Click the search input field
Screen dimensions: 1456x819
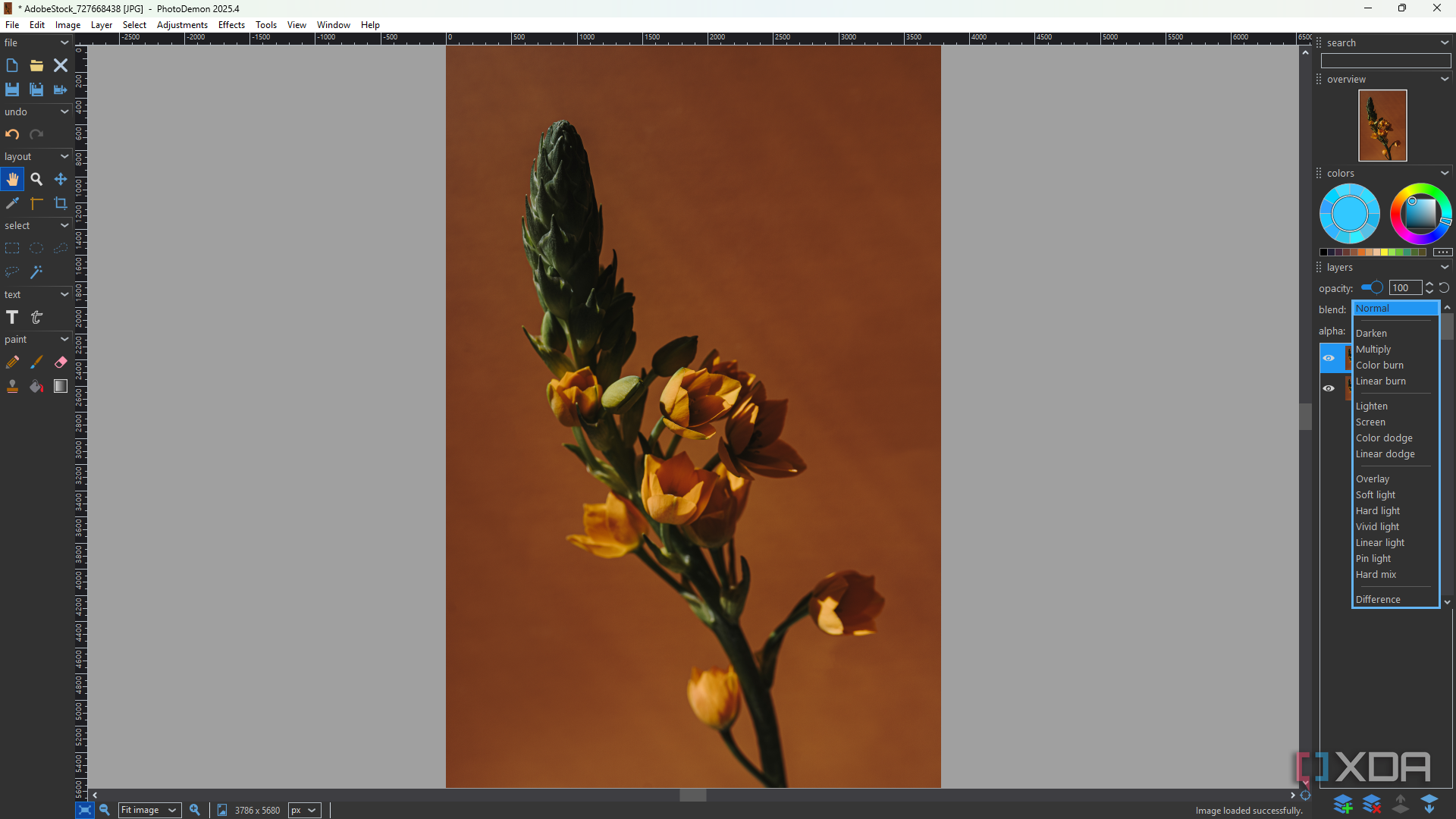pos(1385,61)
